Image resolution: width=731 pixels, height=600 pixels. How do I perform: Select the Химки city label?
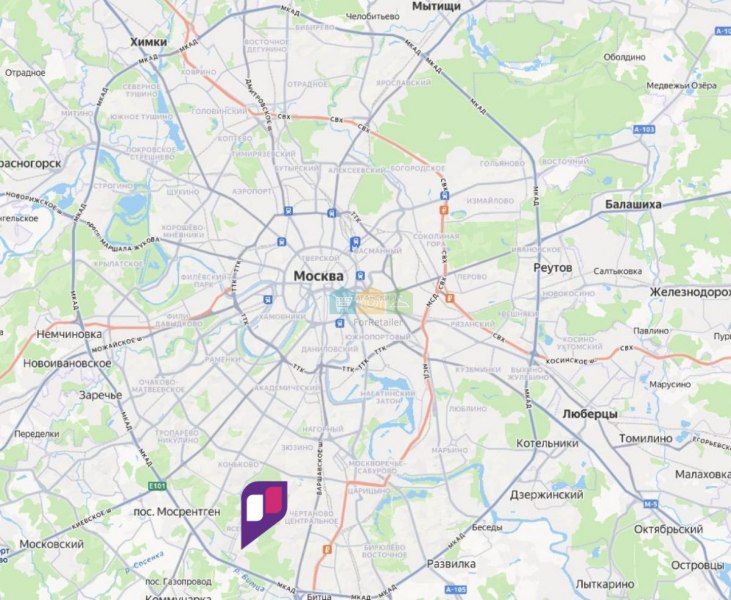(148, 42)
